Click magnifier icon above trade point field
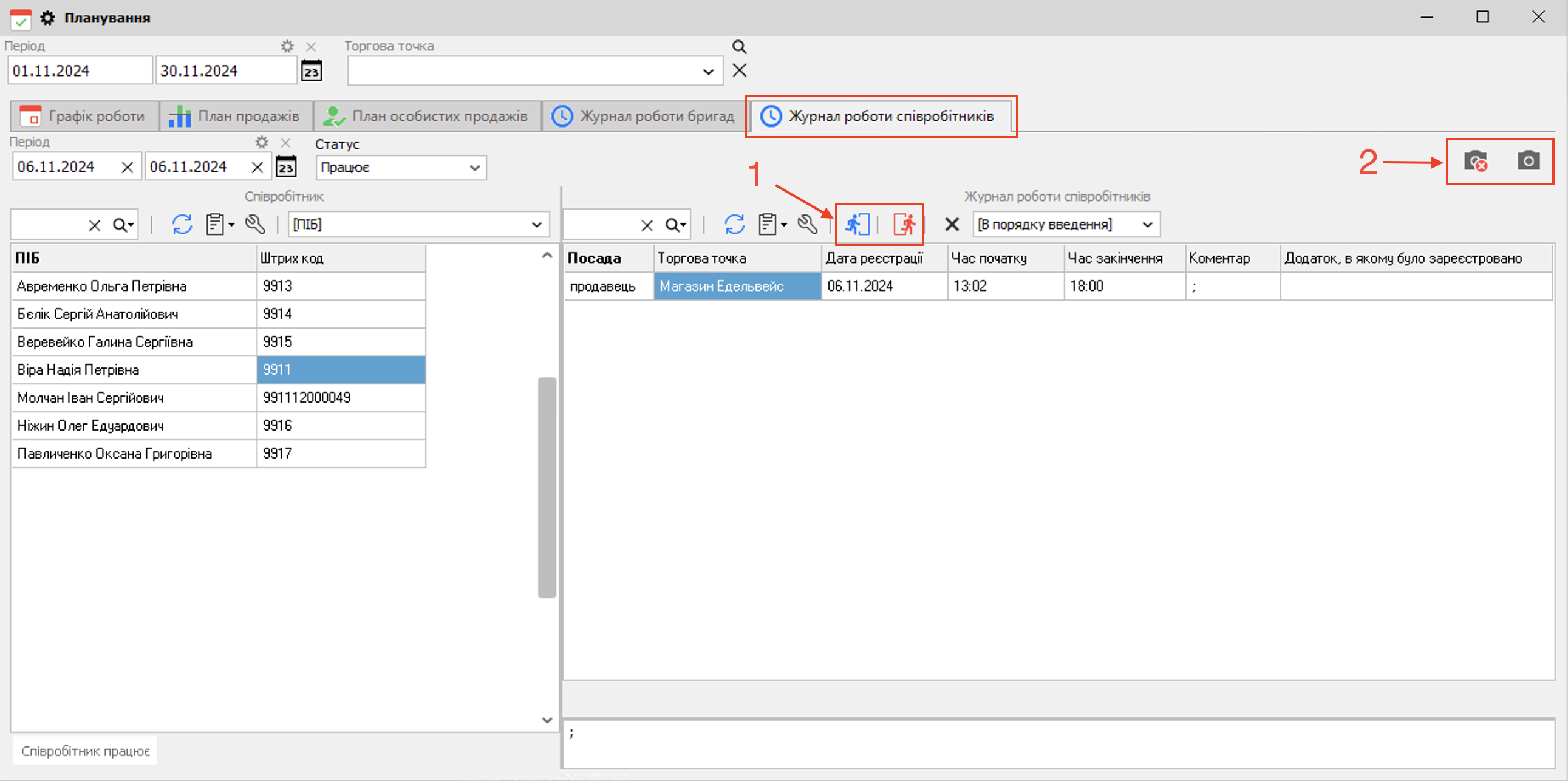 739,47
